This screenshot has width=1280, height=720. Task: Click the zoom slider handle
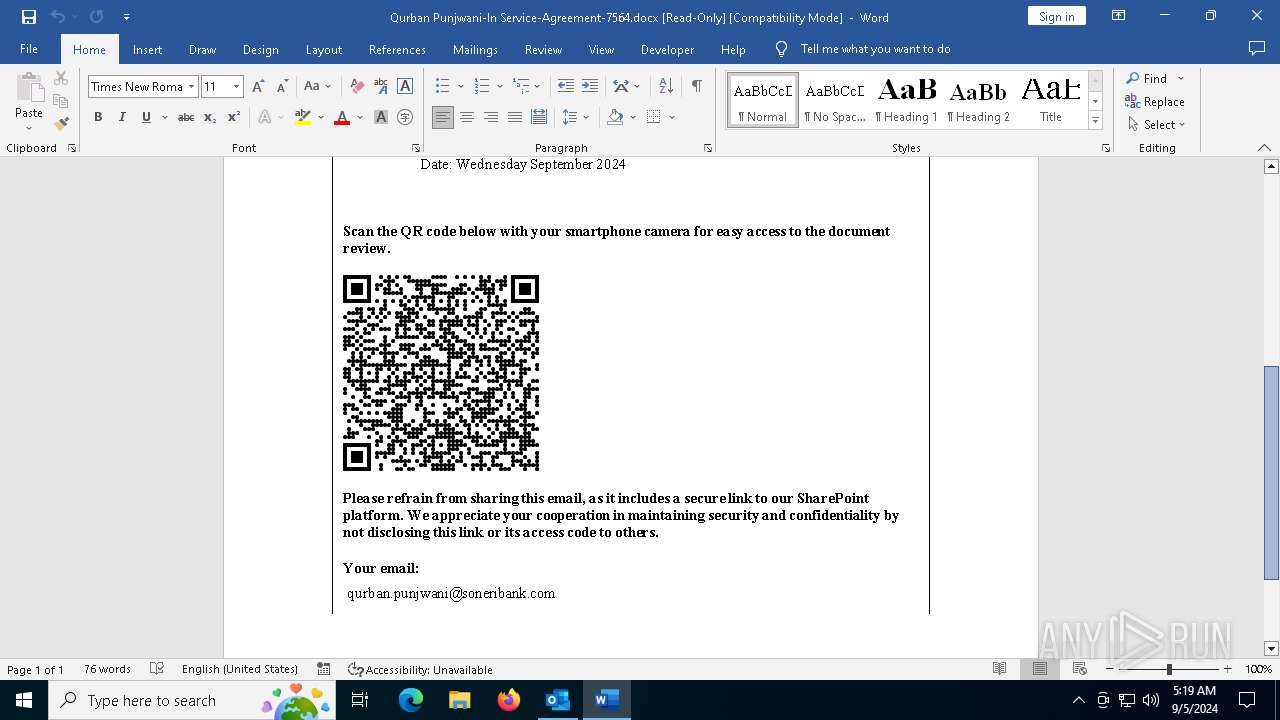click(1169, 669)
